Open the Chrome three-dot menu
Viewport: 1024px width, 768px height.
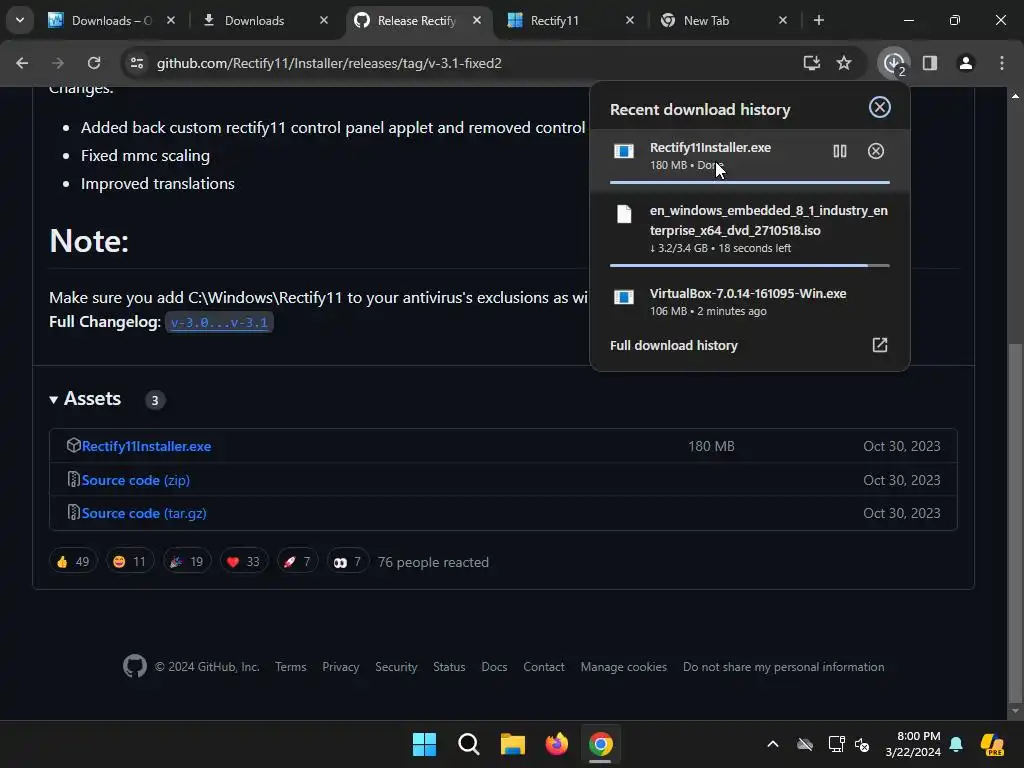click(1002, 63)
